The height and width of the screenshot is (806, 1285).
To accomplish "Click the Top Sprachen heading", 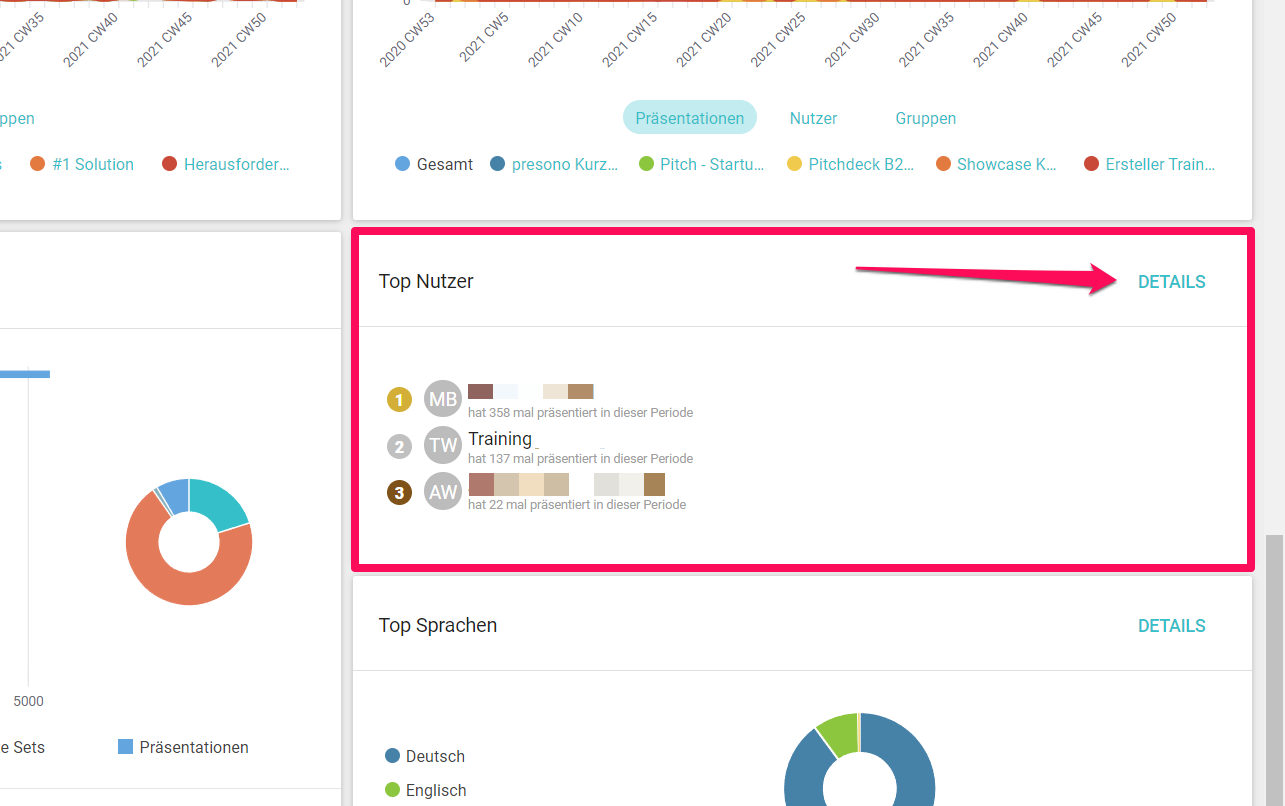I will [x=438, y=626].
